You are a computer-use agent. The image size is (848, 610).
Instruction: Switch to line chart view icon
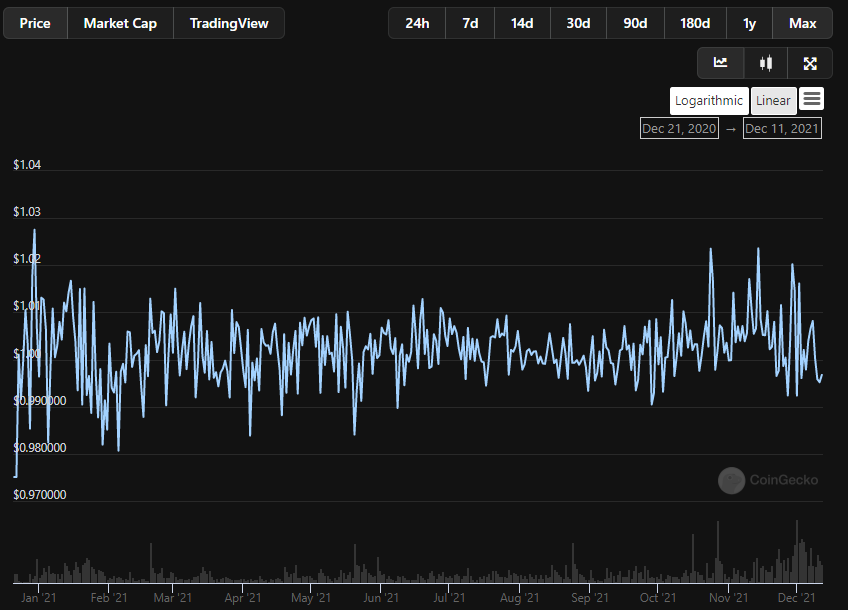click(x=721, y=63)
